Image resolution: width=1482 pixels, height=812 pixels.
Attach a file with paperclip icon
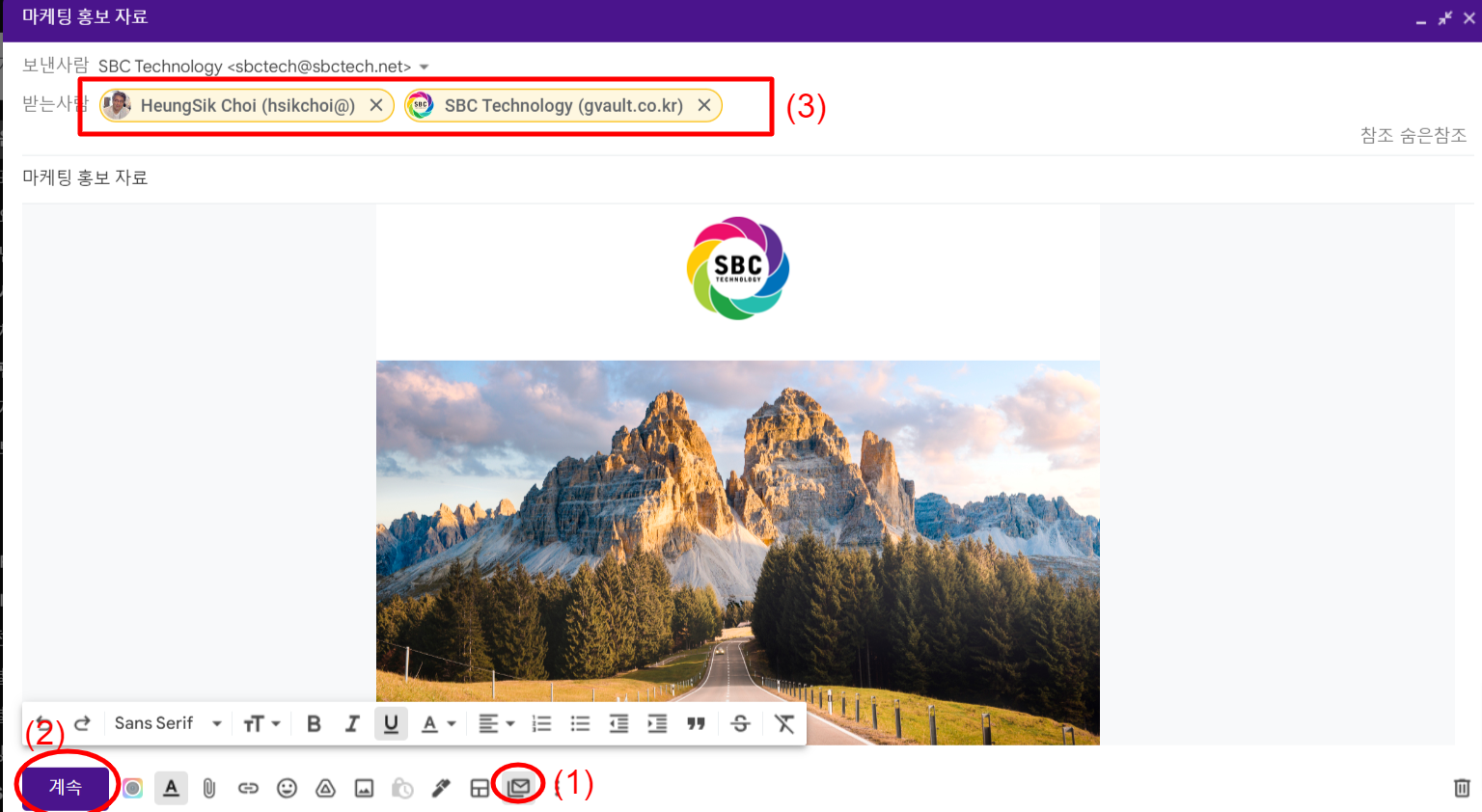tap(209, 788)
